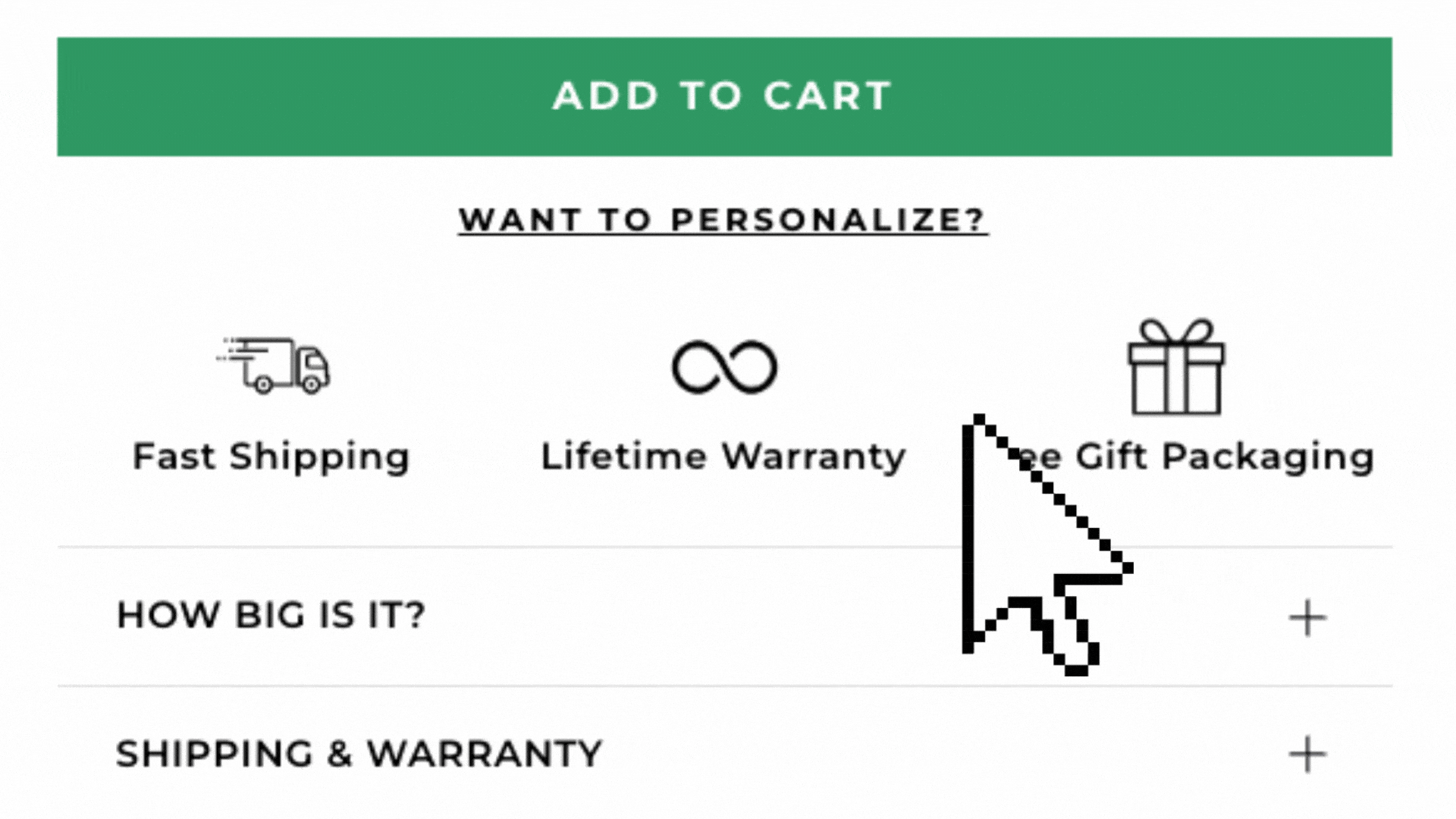The image size is (1456, 819).
Task: Click the plus icon beside SHIPPING & WARRANTY
Action: click(1307, 755)
